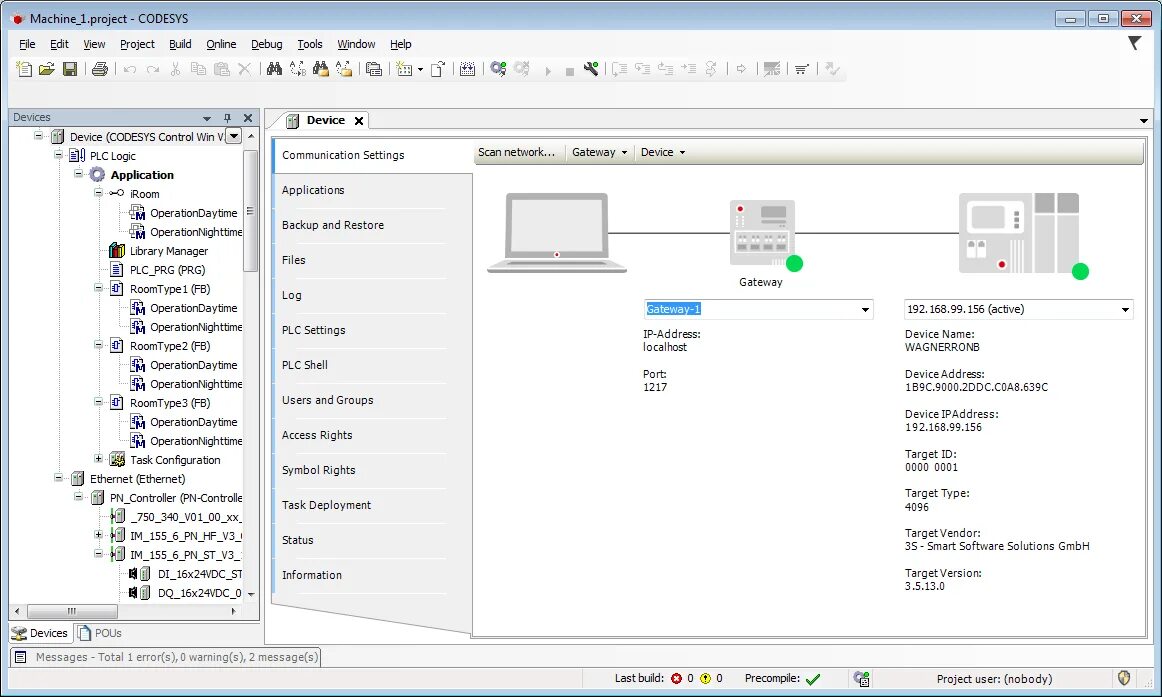Click the Gateway device image
1162x697 pixels.
pos(763,233)
